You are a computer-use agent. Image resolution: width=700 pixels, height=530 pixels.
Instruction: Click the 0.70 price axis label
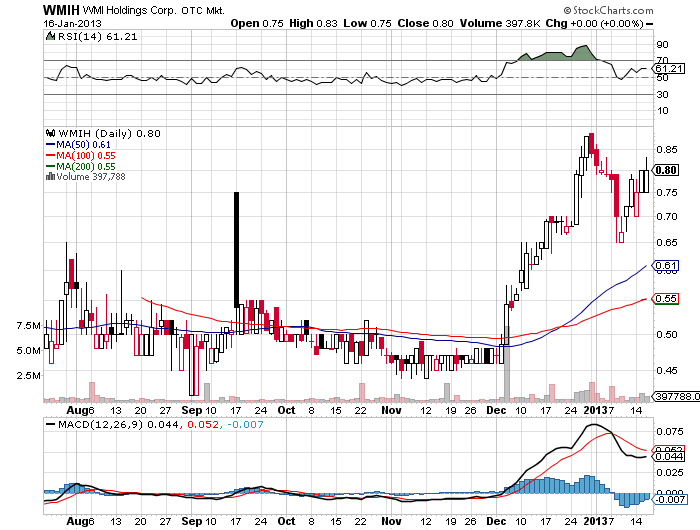pyautogui.click(x=667, y=217)
